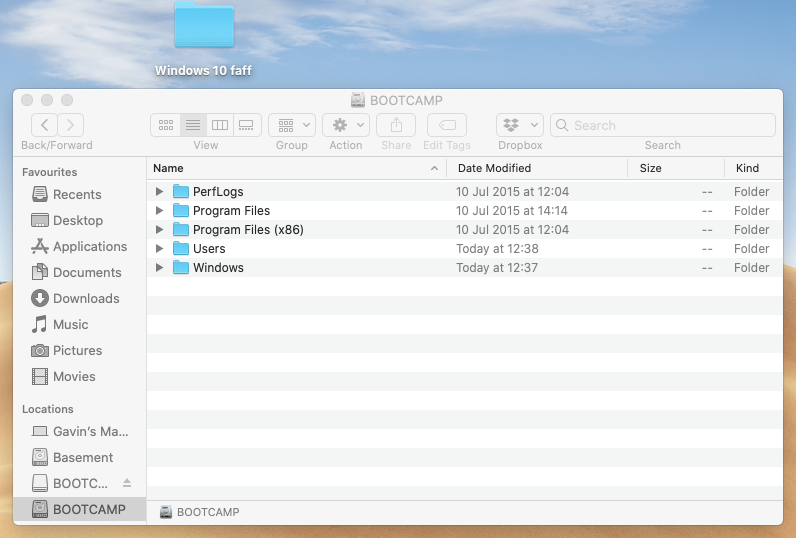Open the Dropbox toolbar menu
796x538 pixels.
(520, 125)
